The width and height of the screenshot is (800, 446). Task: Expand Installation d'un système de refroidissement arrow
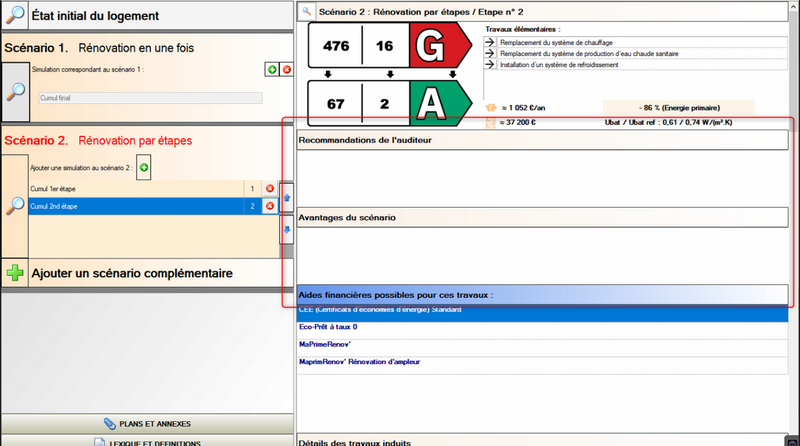[490, 64]
